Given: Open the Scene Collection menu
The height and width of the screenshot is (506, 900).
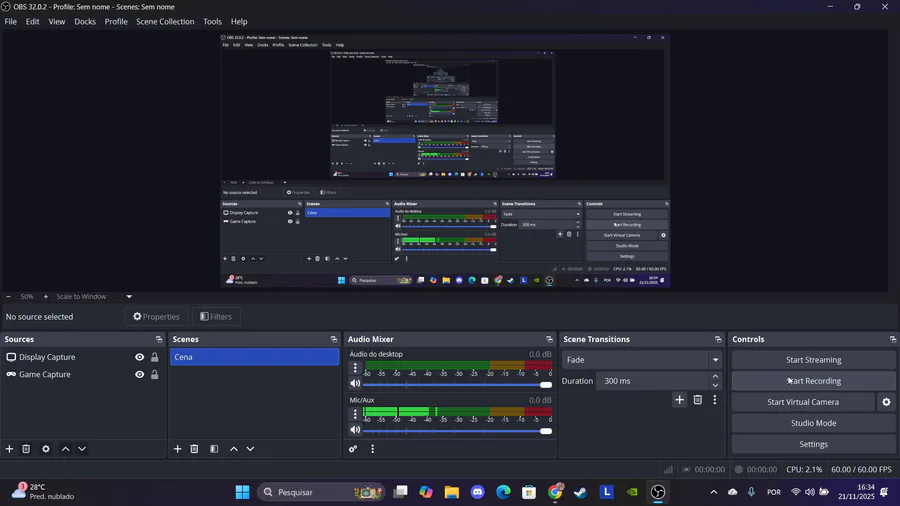Looking at the screenshot, I should click(165, 22).
